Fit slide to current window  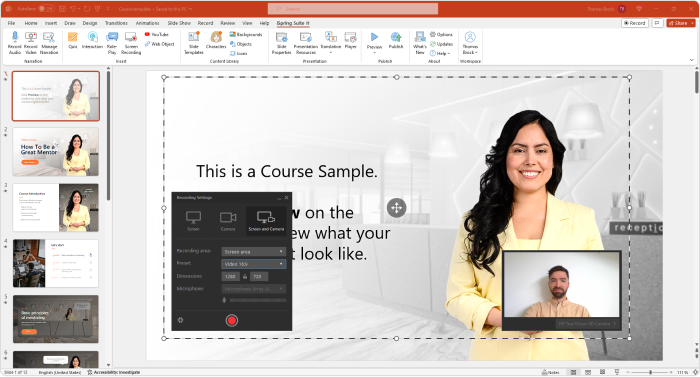tap(695, 372)
